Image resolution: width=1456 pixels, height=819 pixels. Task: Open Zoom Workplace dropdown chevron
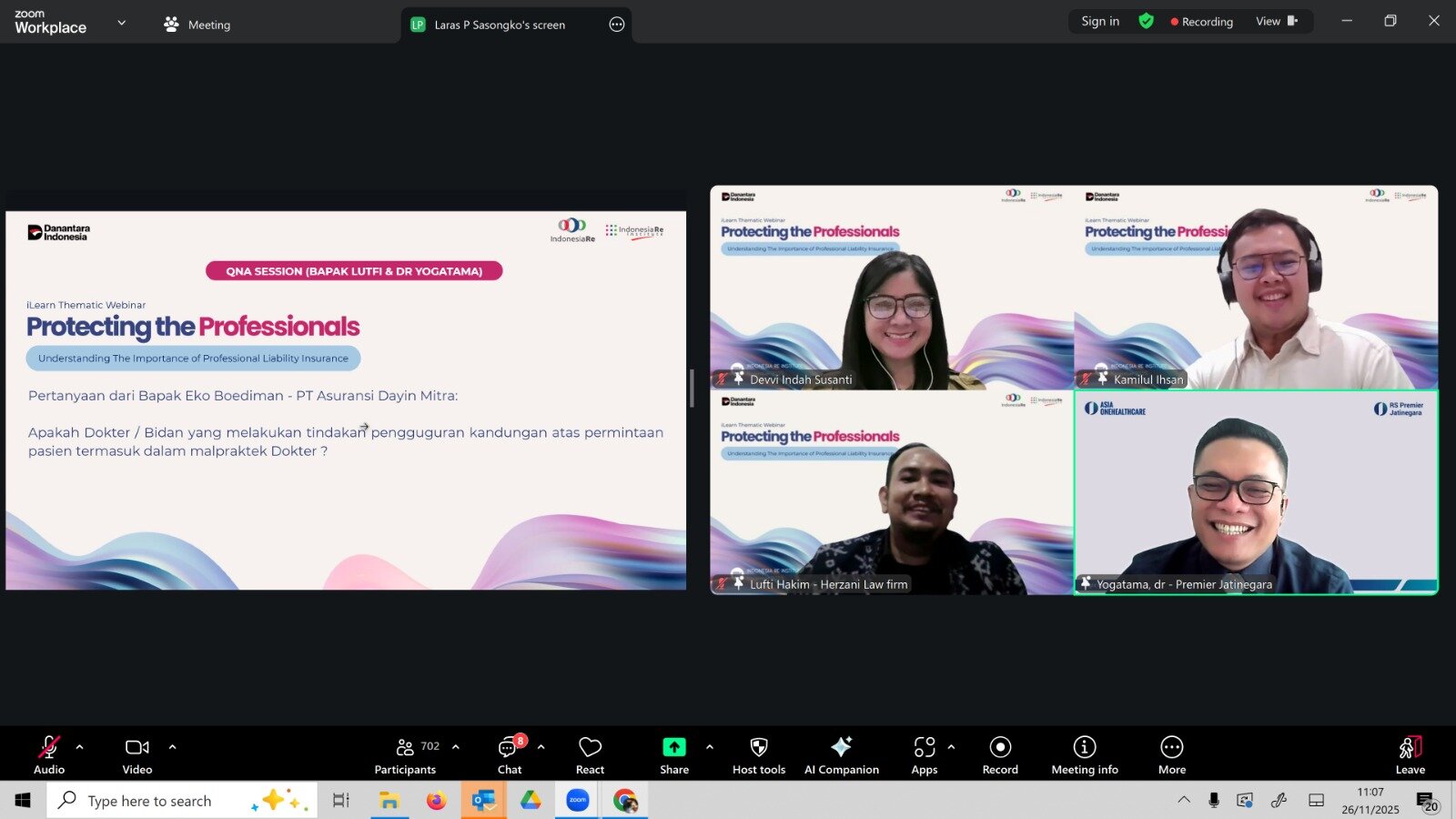point(122,23)
